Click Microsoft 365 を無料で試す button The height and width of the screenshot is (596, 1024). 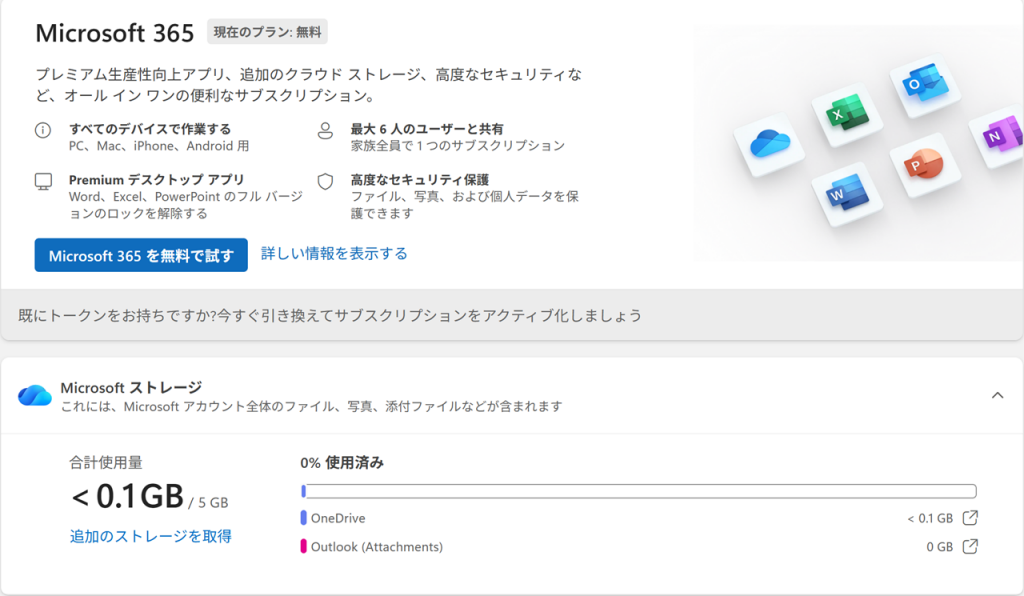coord(141,255)
